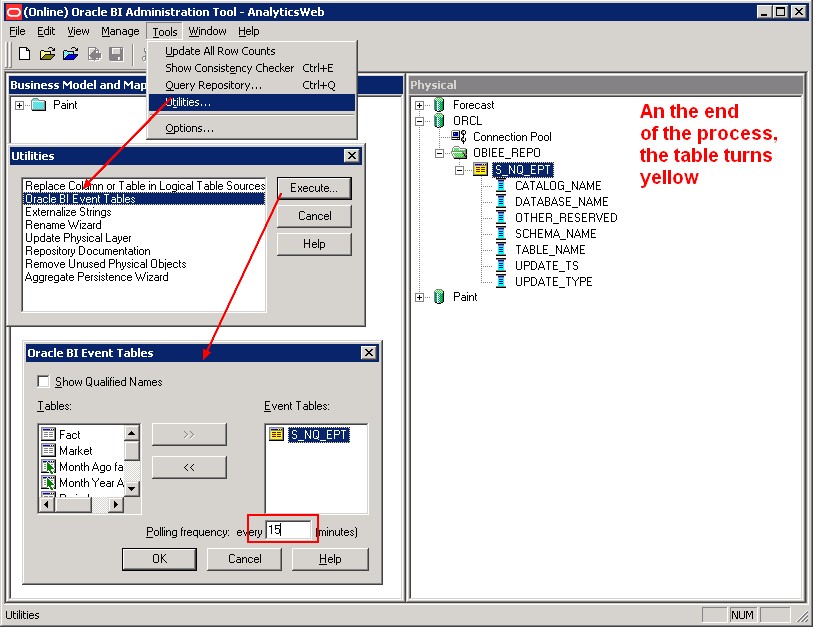Click the Execute... button in Utilities
The width and height of the screenshot is (813, 627).
pyautogui.click(x=314, y=188)
